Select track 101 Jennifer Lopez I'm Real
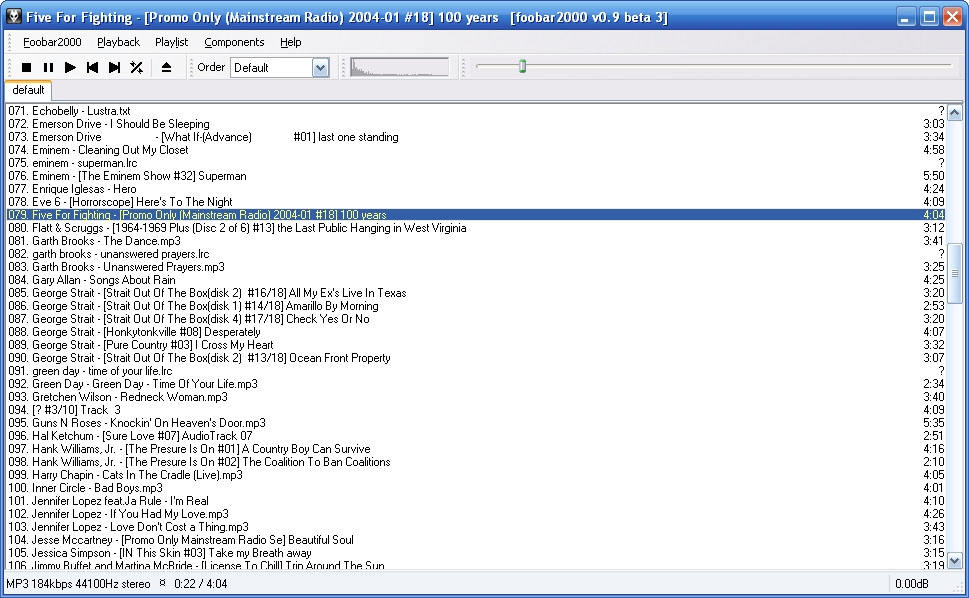The image size is (969, 598). [x=475, y=500]
